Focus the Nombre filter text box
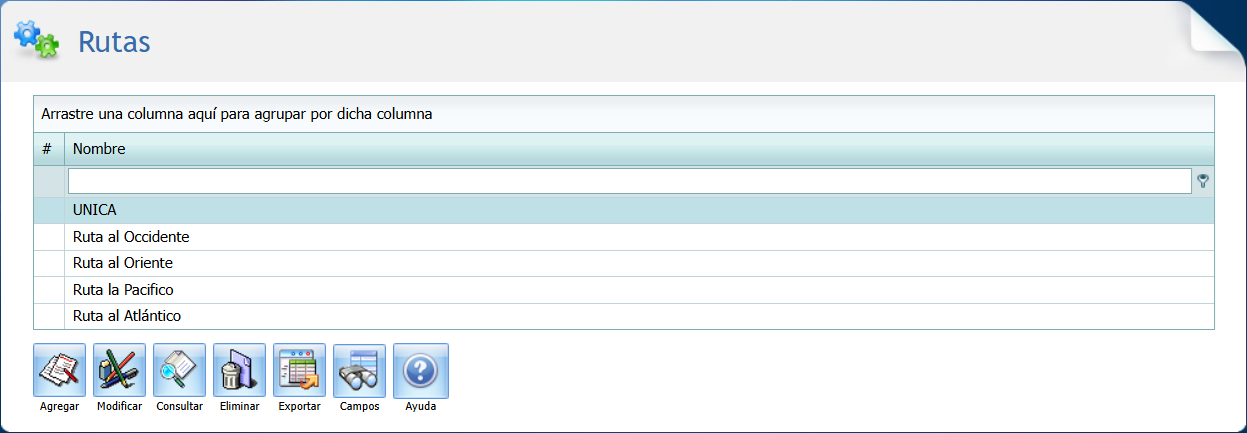 (x=629, y=181)
